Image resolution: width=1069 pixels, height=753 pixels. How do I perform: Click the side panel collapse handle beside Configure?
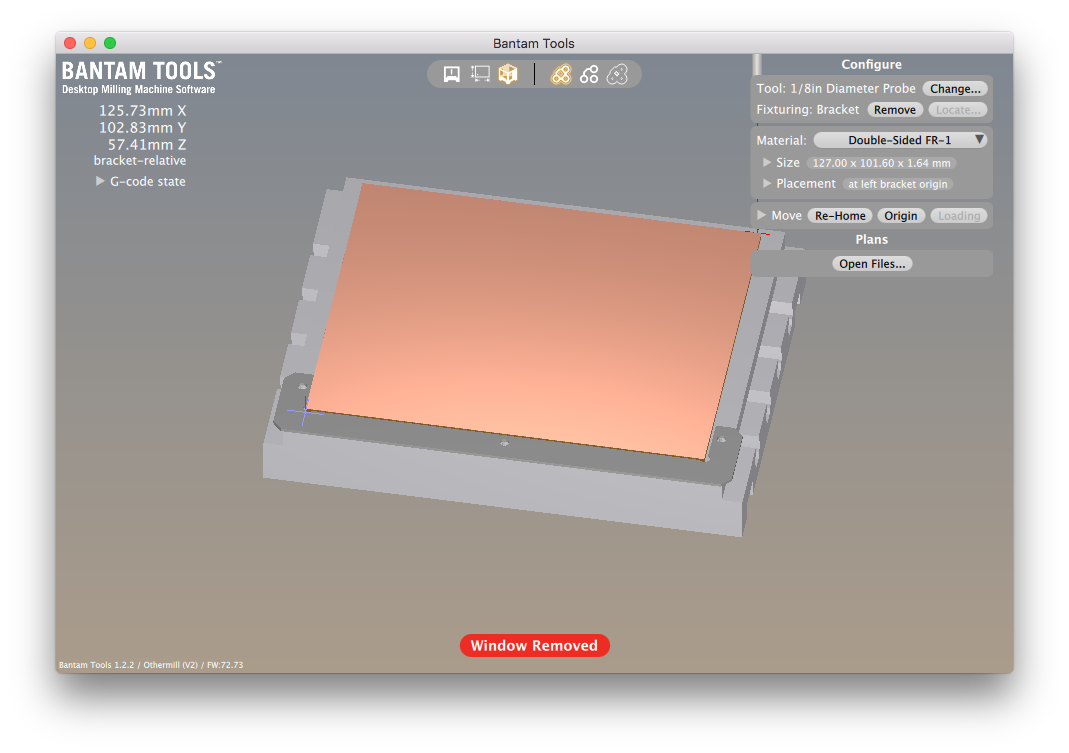[x=757, y=65]
